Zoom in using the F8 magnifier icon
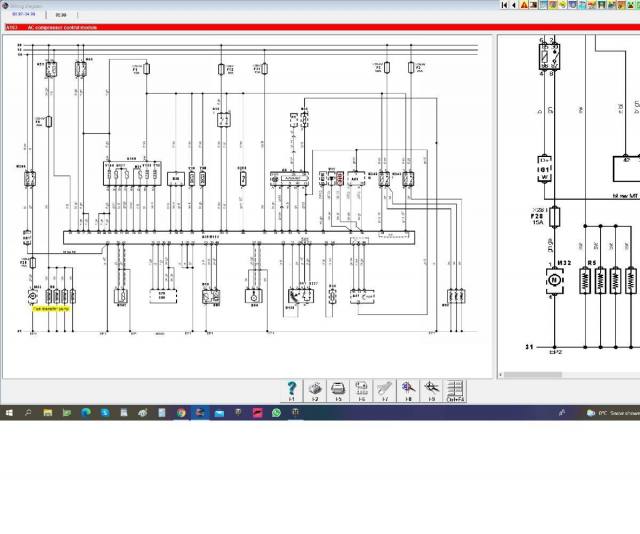Image resolution: width=640 pixels, height=534 pixels. pyautogui.click(x=408, y=388)
